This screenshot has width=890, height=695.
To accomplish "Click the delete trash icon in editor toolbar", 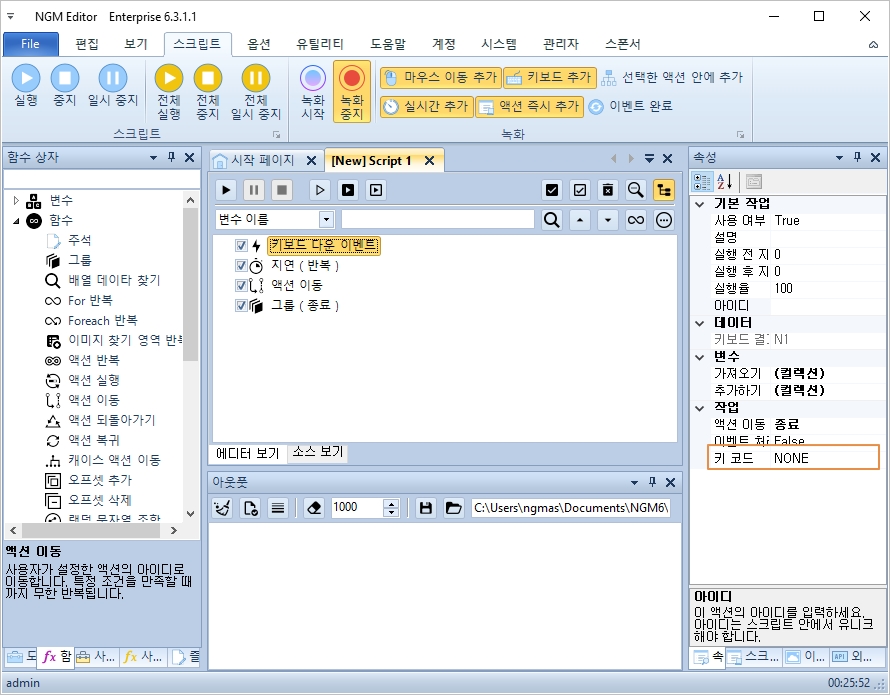I will pos(607,190).
